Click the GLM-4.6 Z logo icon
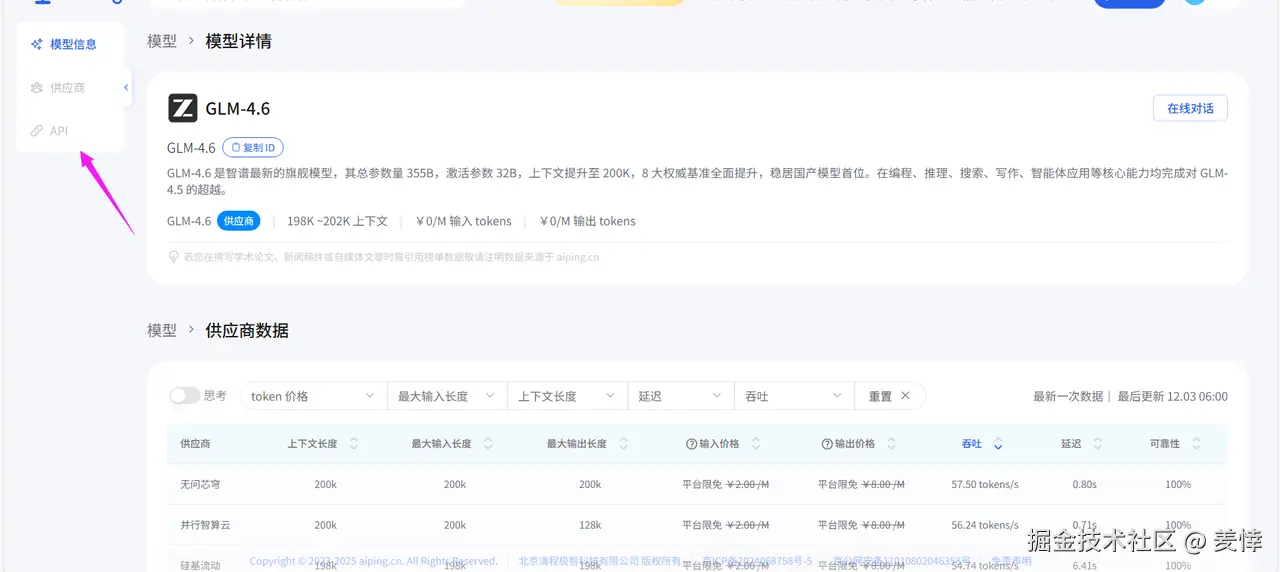1280x572 pixels. tap(183, 108)
